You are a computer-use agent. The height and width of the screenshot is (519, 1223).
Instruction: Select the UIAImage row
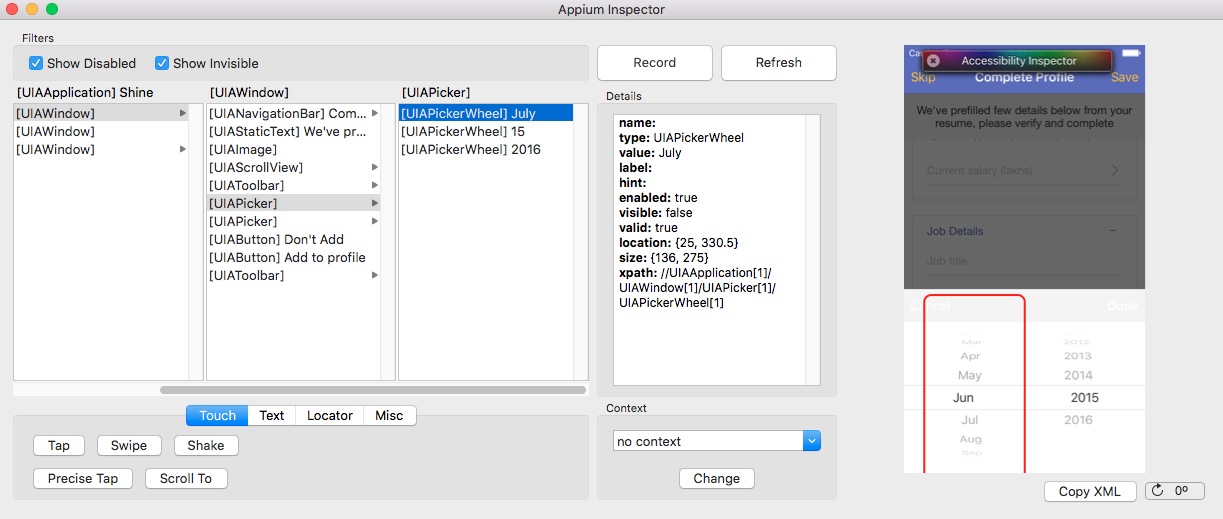[x=294, y=149]
